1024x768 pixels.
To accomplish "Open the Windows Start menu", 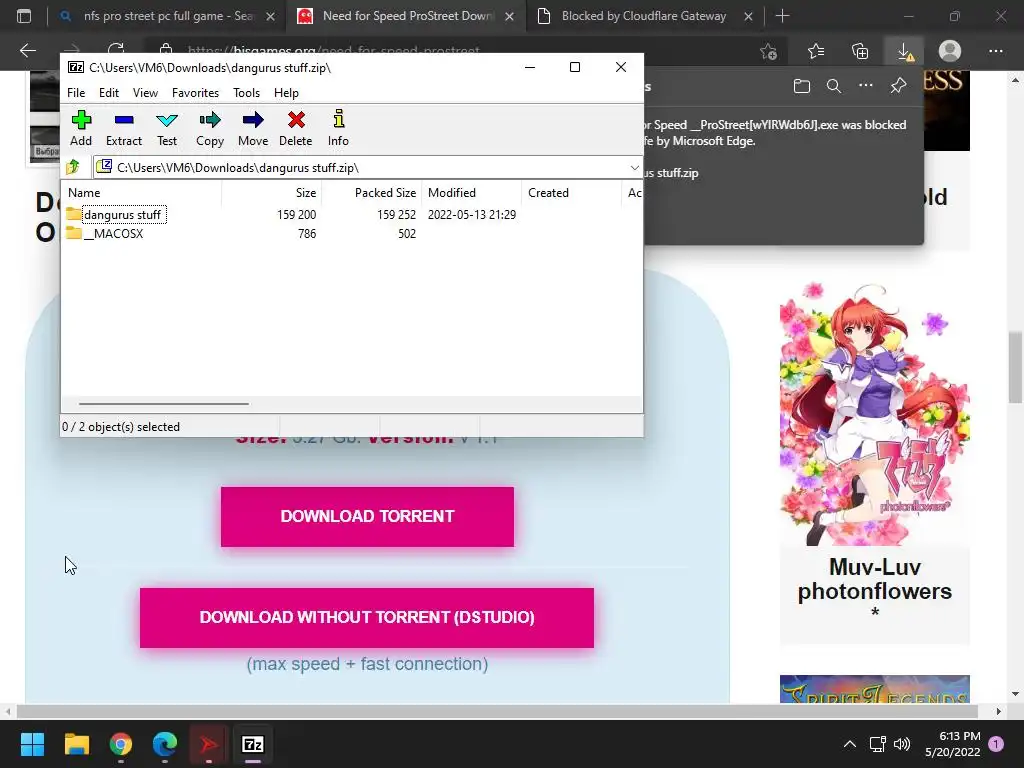I will [32, 744].
